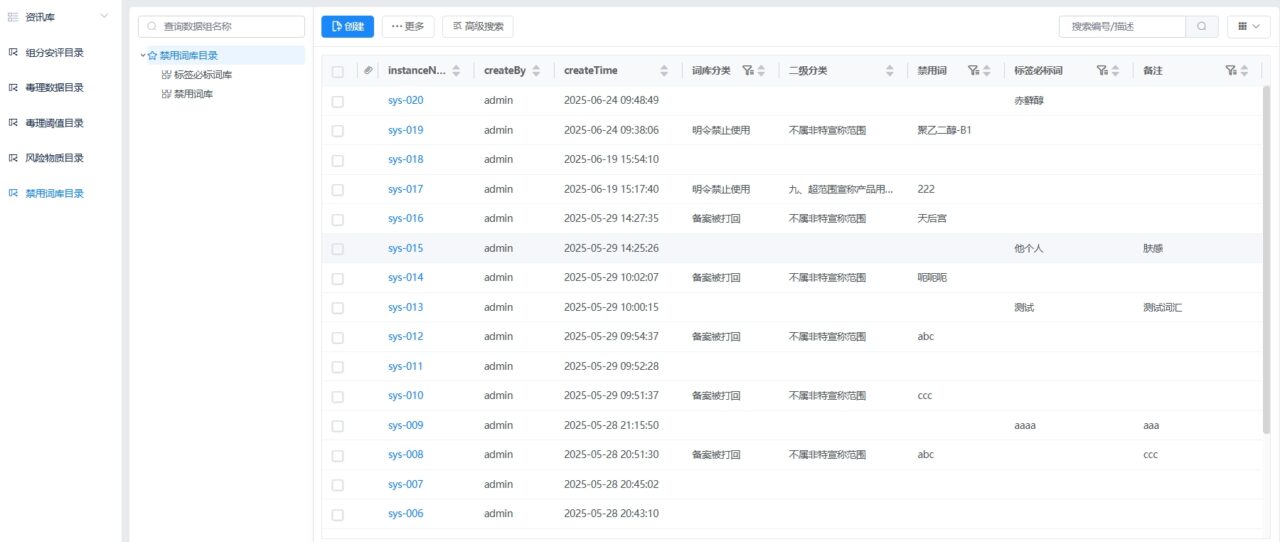Click the 聚乙二醇-B1 cell
Image resolution: width=1280 pixels, height=542 pixels.
(944, 131)
